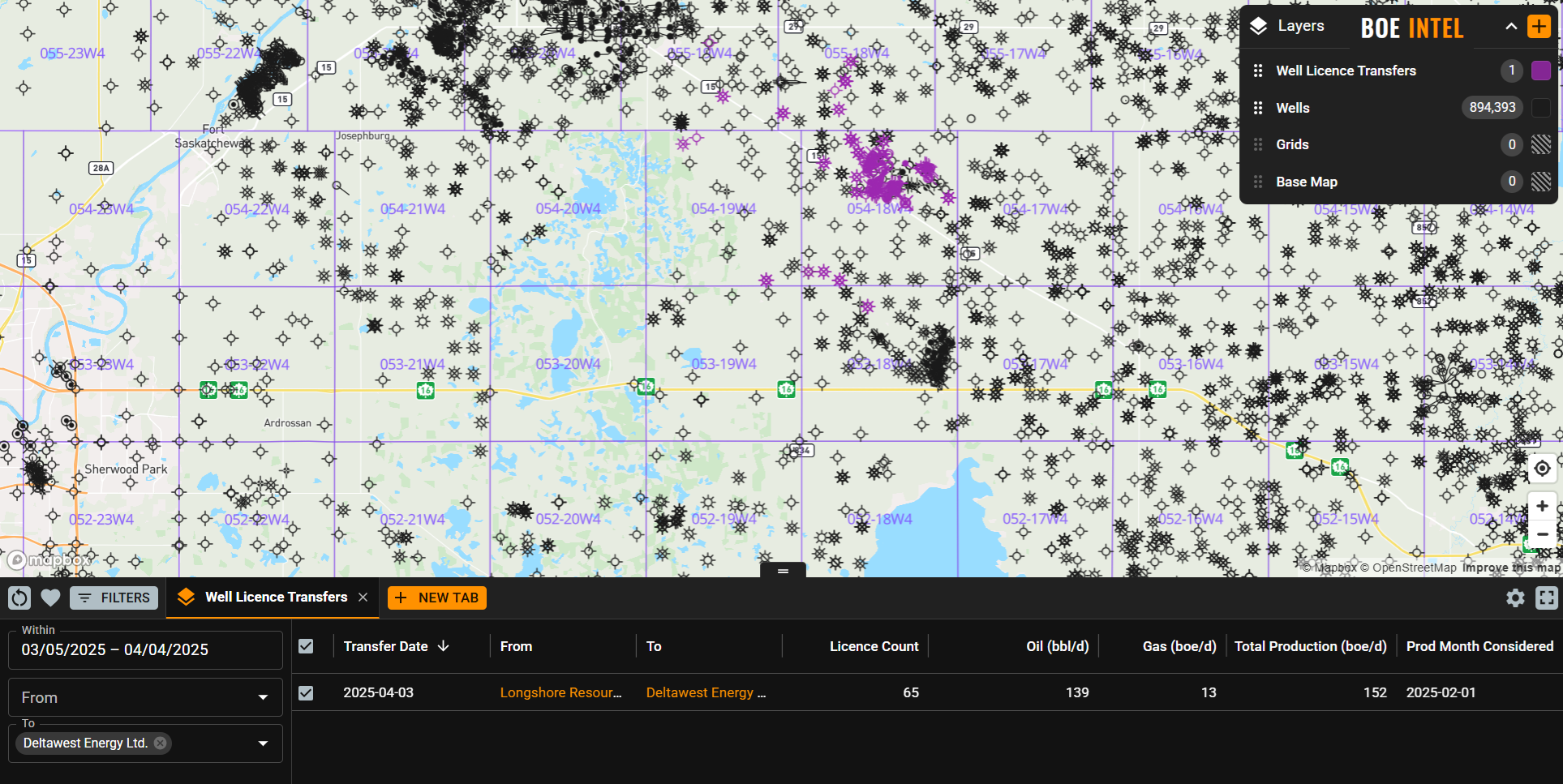
Task: Sort by Total Production (boe/d) column
Action: point(1310,646)
